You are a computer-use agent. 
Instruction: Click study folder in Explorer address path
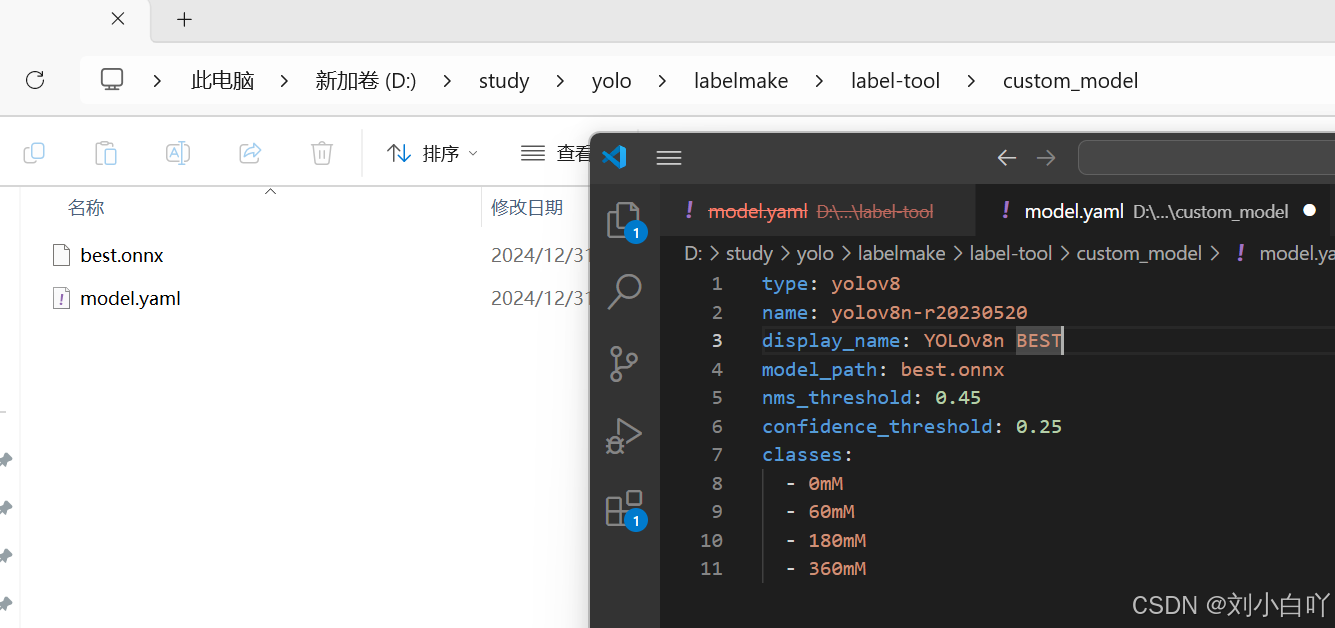click(504, 81)
